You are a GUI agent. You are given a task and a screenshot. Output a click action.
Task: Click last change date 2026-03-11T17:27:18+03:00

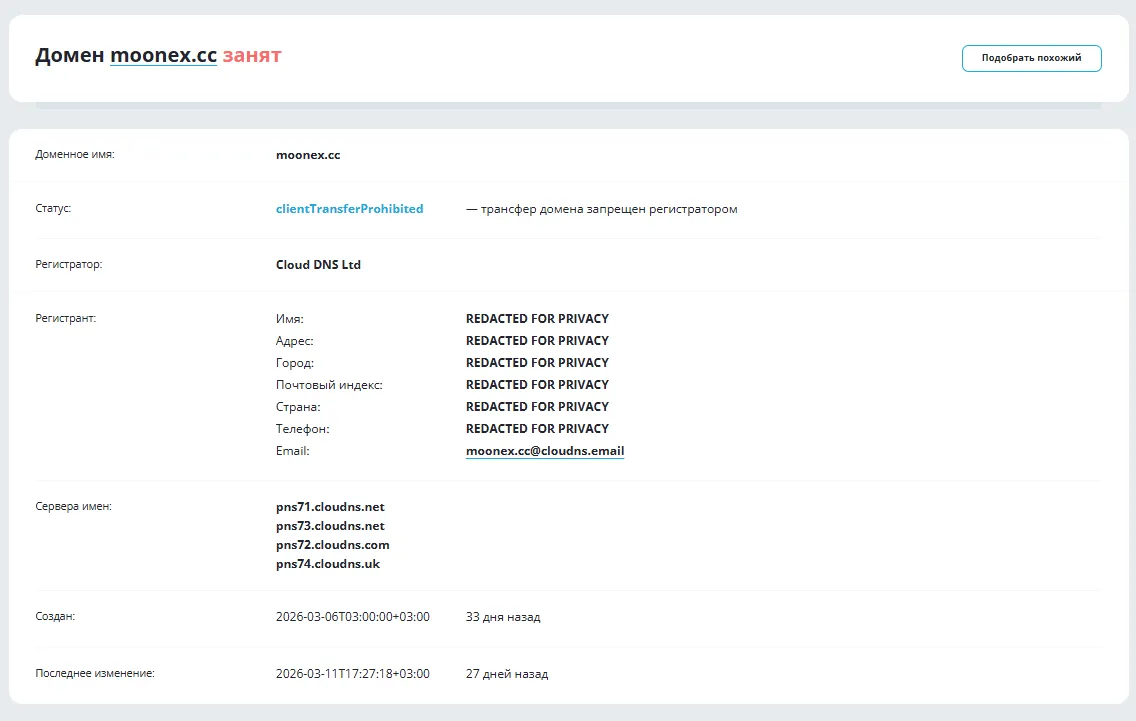point(353,674)
